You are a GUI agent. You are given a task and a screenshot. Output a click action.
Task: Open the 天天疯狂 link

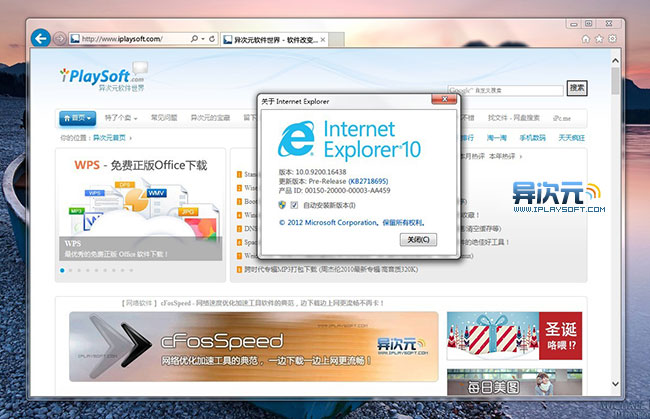pos(571,138)
